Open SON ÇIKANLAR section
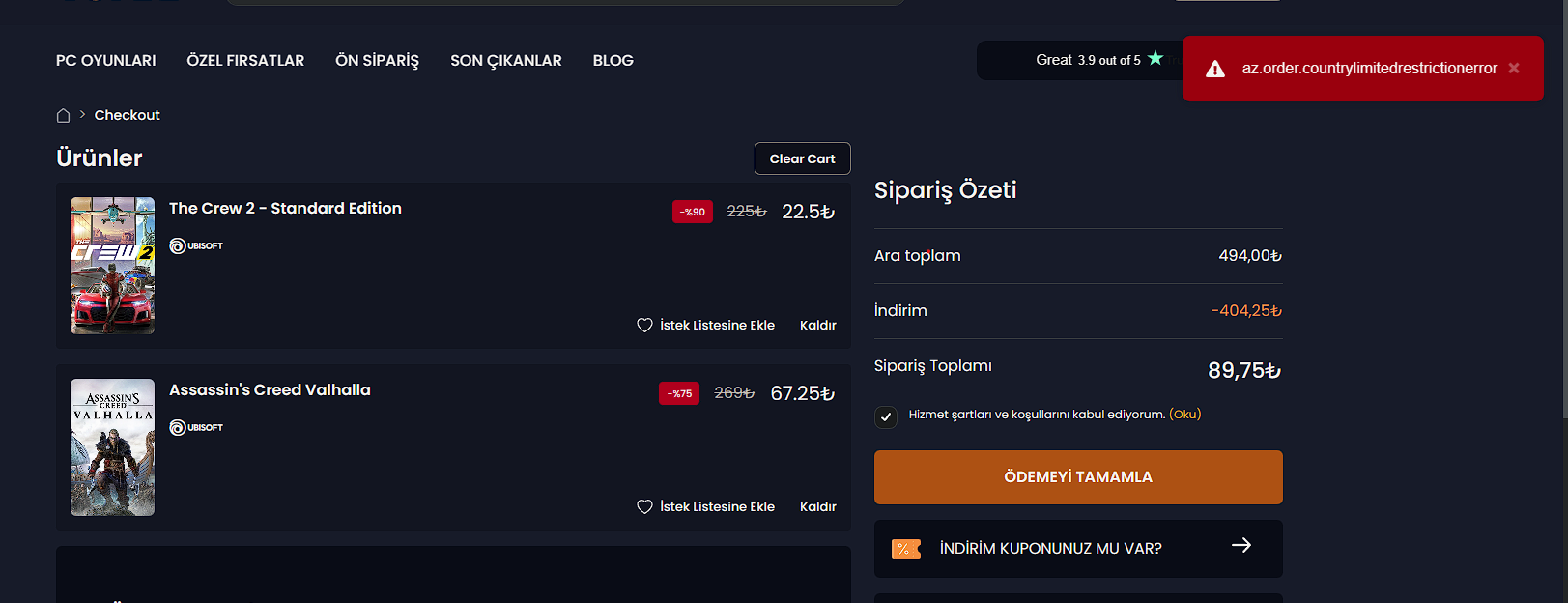The height and width of the screenshot is (603, 1568). (x=505, y=60)
